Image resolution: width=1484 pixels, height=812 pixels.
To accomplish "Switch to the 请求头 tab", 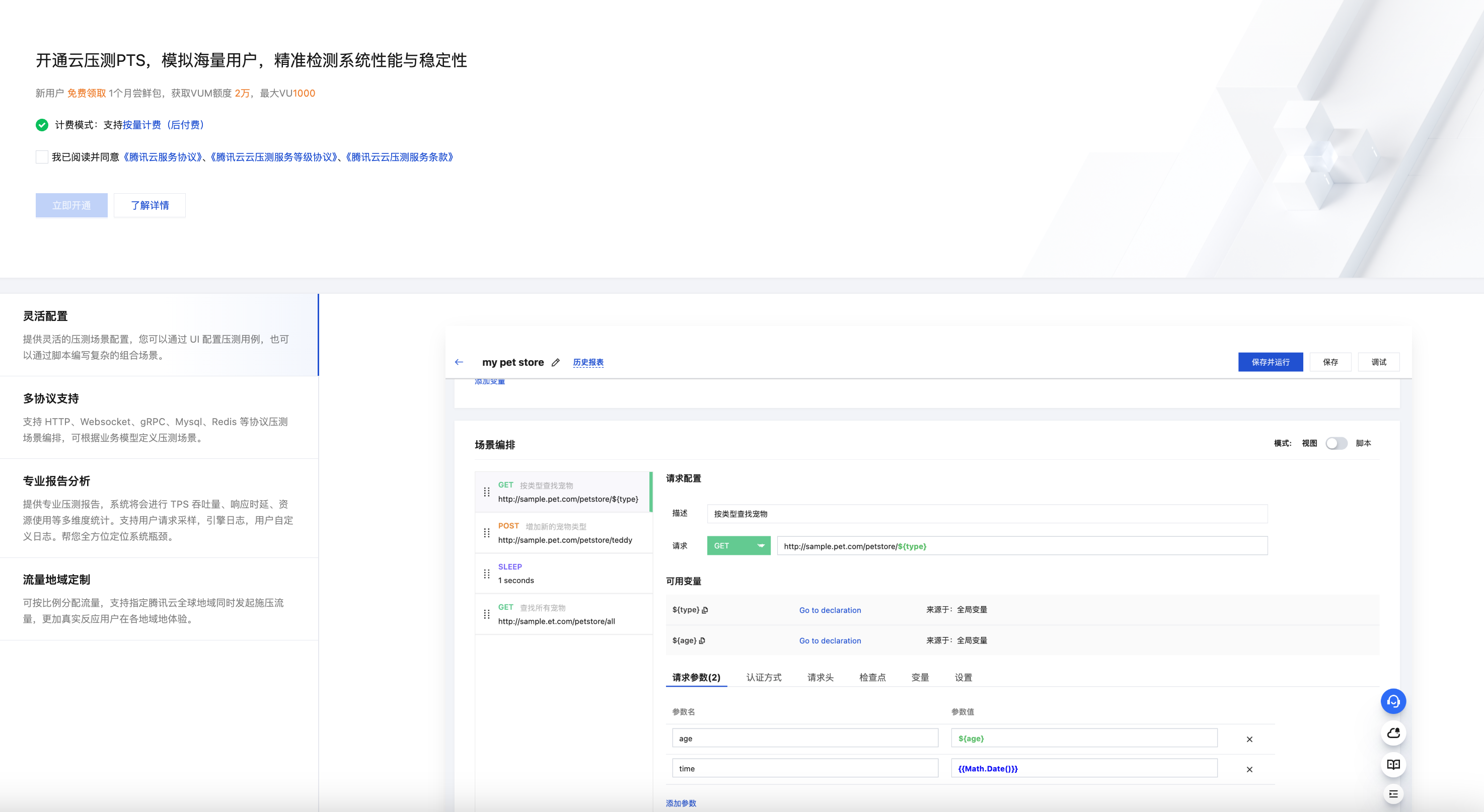I will click(x=820, y=677).
